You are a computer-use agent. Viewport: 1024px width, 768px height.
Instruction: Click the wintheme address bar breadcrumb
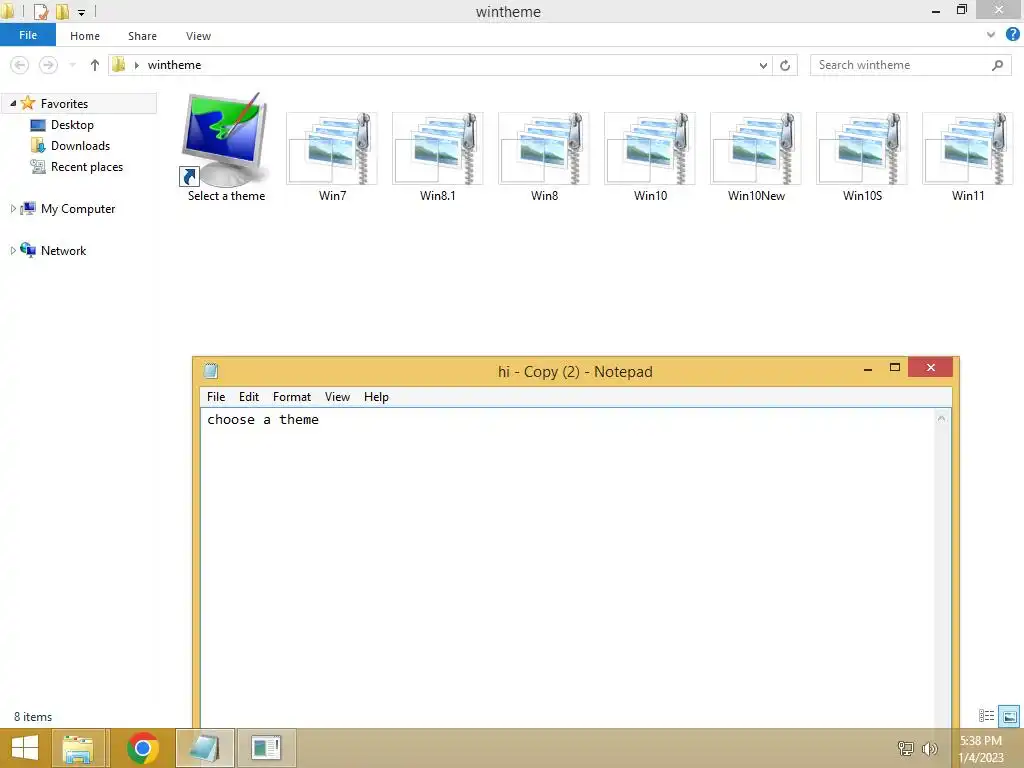(174, 65)
